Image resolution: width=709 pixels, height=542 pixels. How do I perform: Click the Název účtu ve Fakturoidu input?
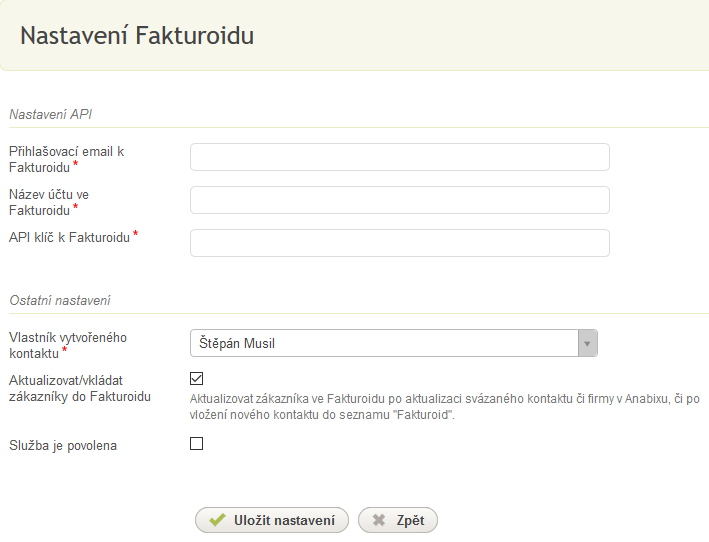pyautogui.click(x=400, y=200)
